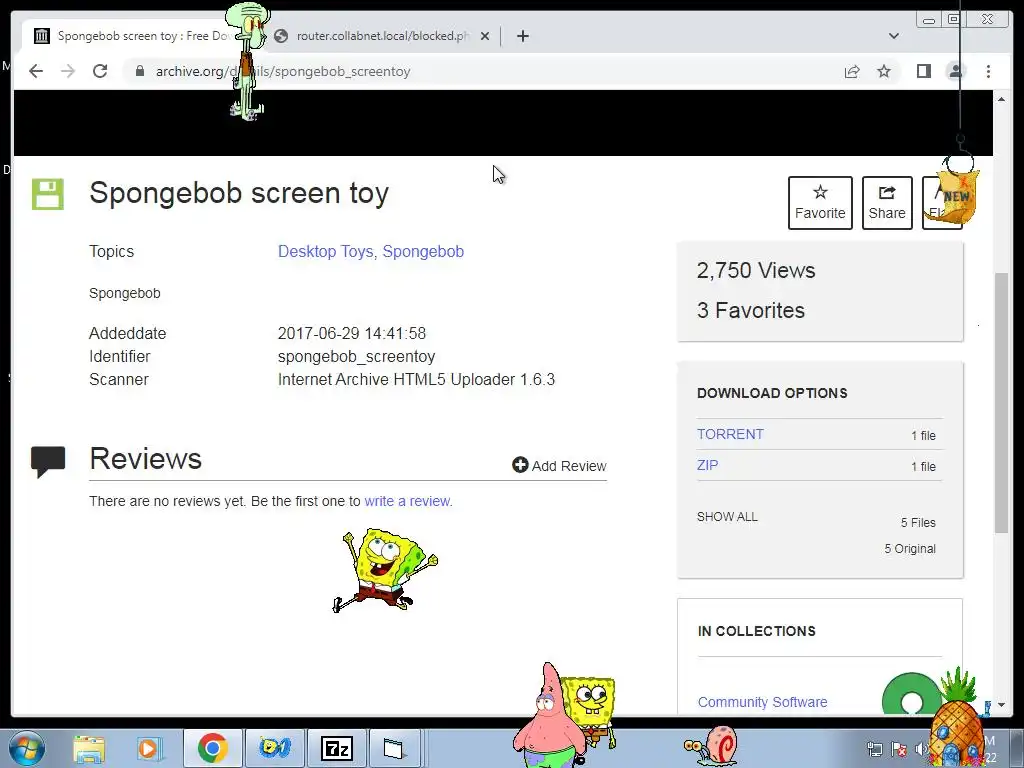Expand the tab search chevron

click(893, 36)
